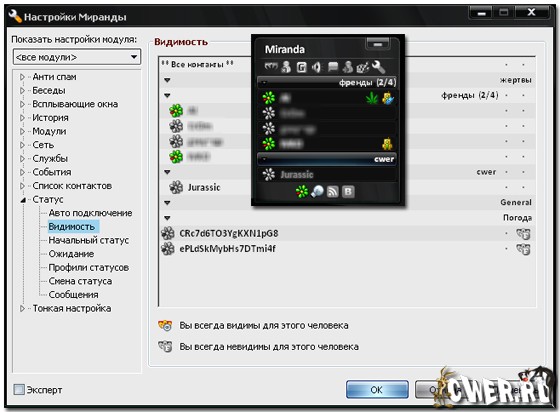The image size is (560, 412).
Task: Click Jurassic's flower icon in the visibility list
Action: coord(176,187)
